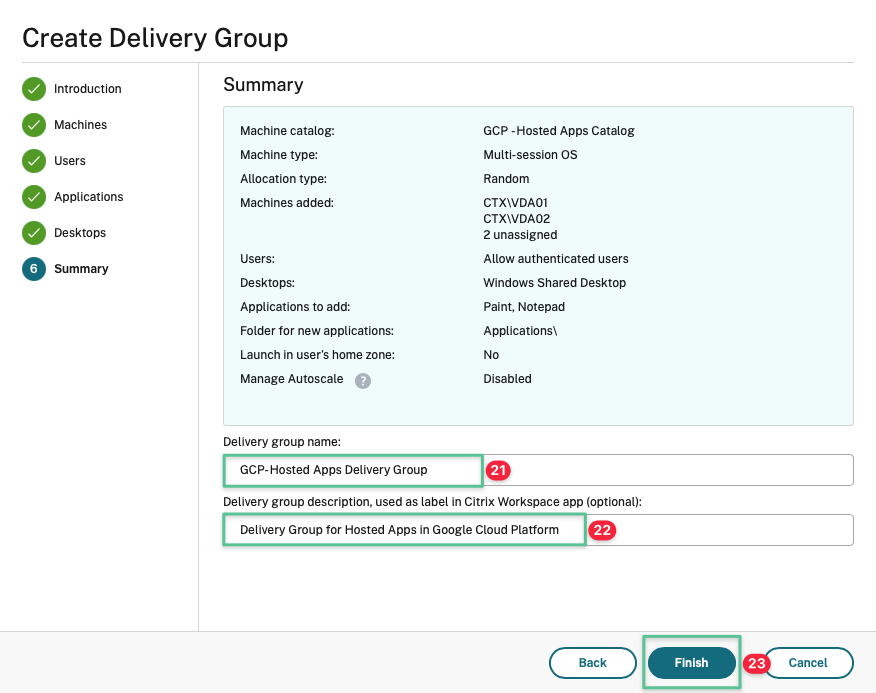The width and height of the screenshot is (876, 693).
Task: Click the green checkmark icon beside Applications
Action: 34,197
